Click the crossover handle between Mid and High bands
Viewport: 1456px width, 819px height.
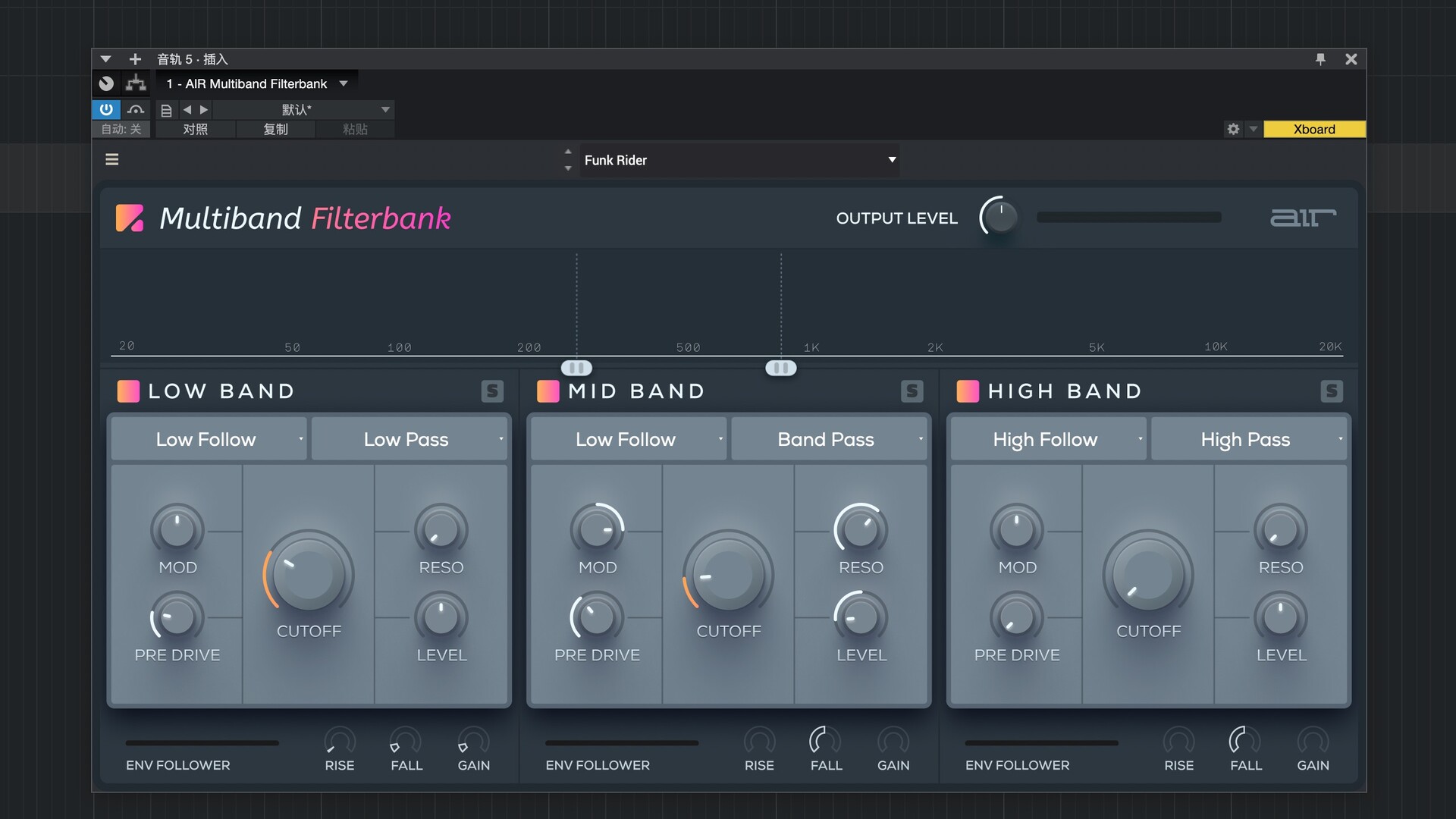click(x=780, y=368)
